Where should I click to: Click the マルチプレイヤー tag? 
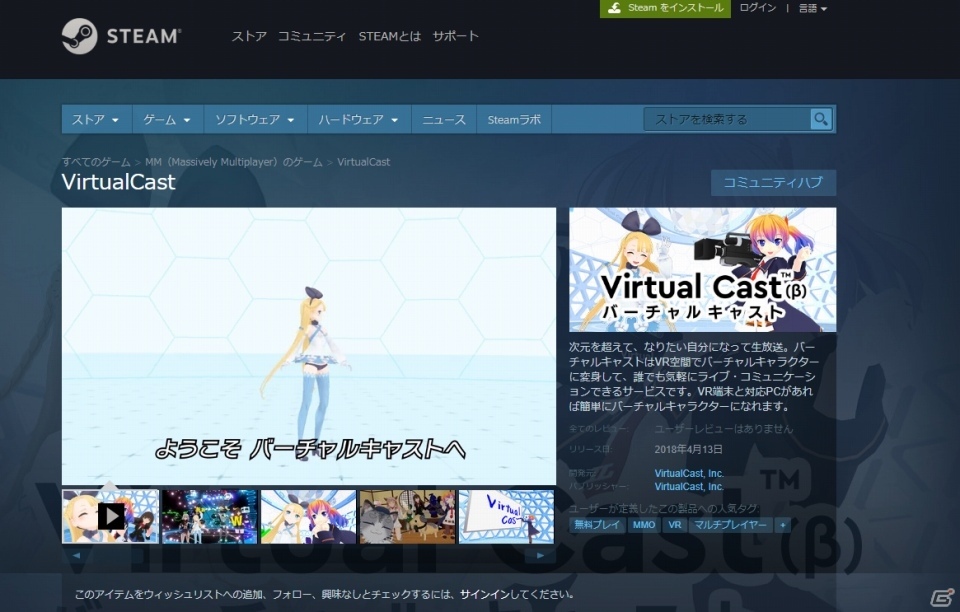(x=730, y=525)
